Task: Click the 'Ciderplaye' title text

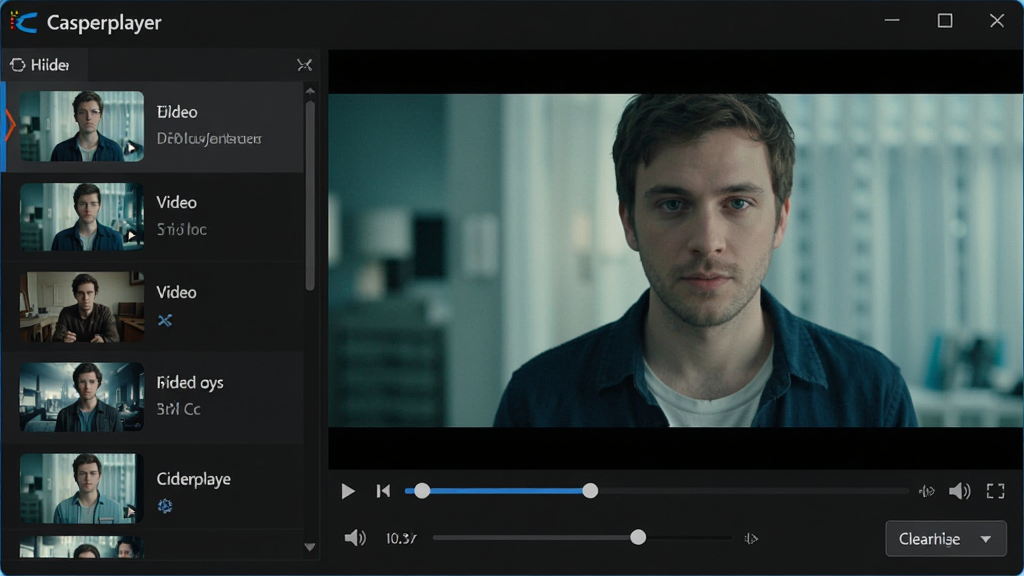Action: click(193, 479)
